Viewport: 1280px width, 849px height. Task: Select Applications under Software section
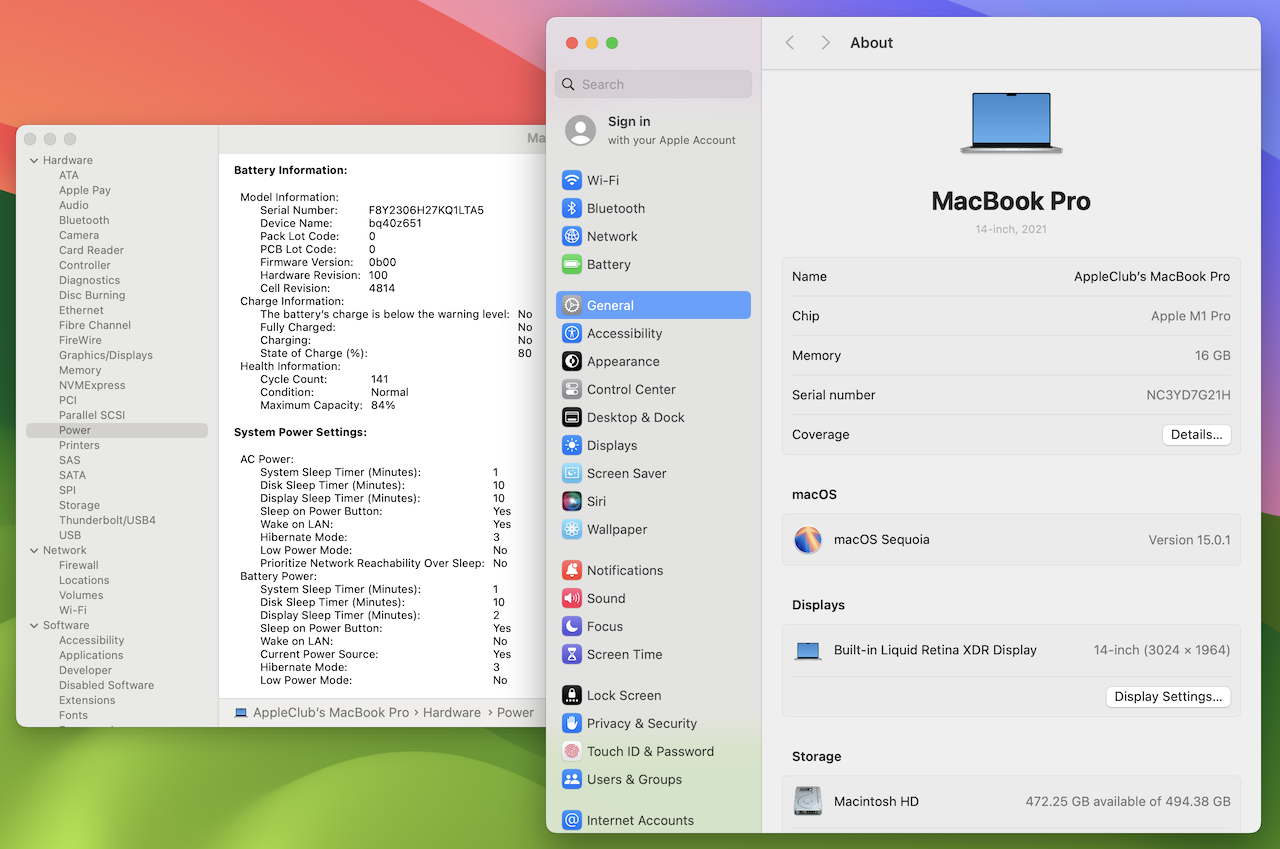(x=91, y=655)
